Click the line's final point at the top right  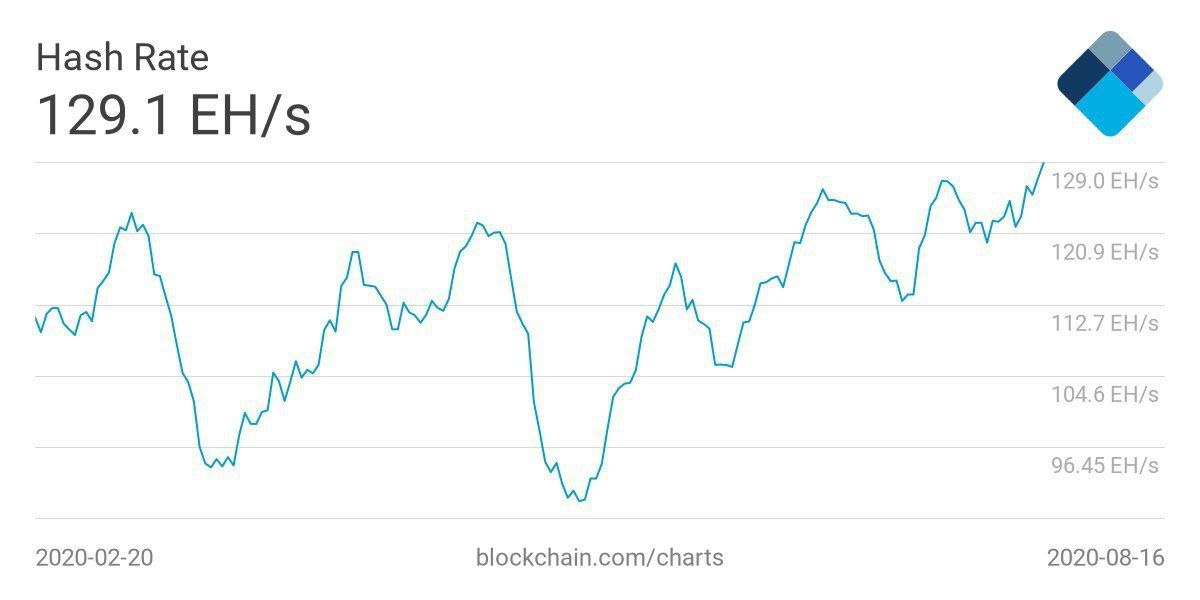[x=1043, y=163]
